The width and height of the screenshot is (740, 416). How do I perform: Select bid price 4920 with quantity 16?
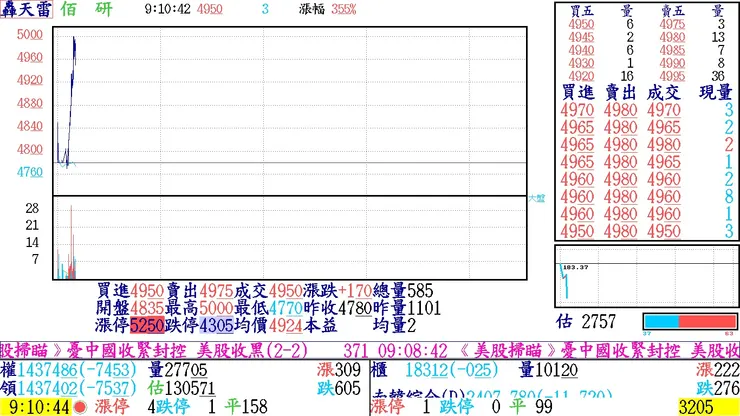coord(581,76)
